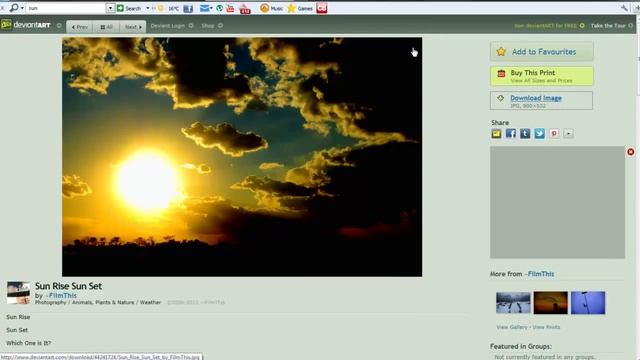Screen dimensions: 640x360
Task: Share the image on Twitter
Action: point(540,133)
